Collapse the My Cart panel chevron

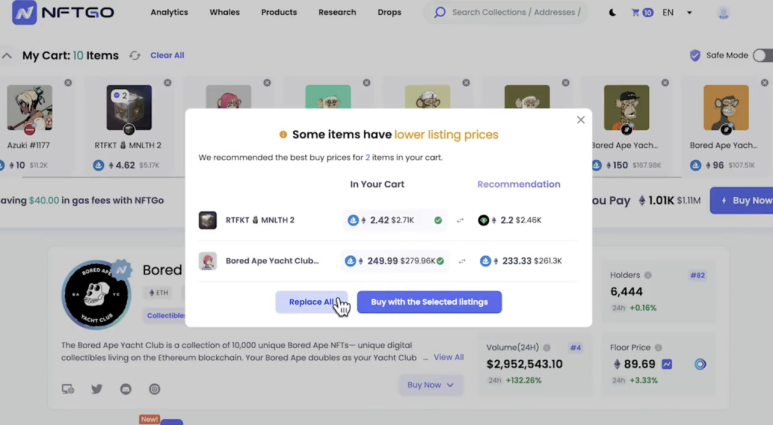(7, 56)
